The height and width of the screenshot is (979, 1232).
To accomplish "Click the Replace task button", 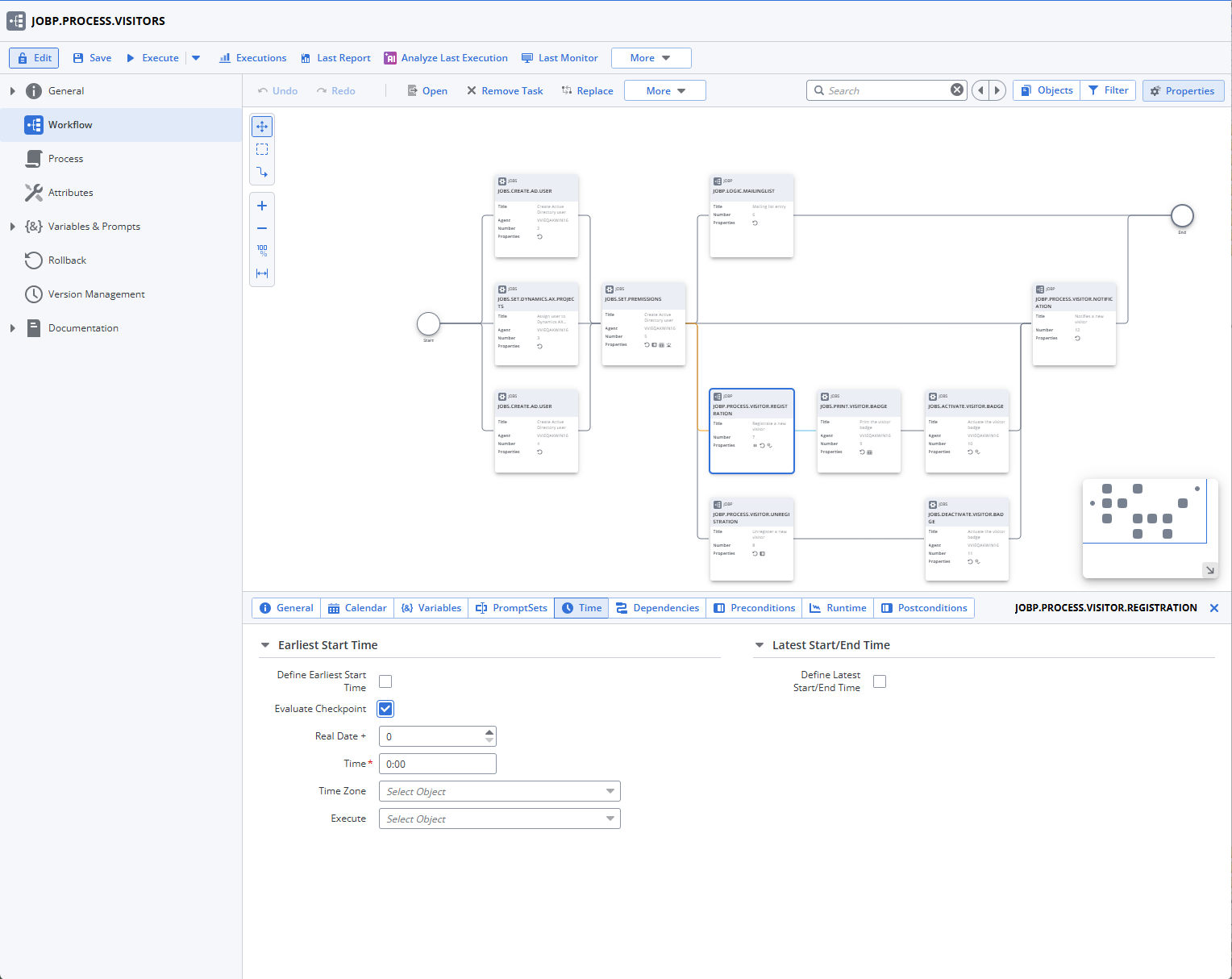I will 587,90.
